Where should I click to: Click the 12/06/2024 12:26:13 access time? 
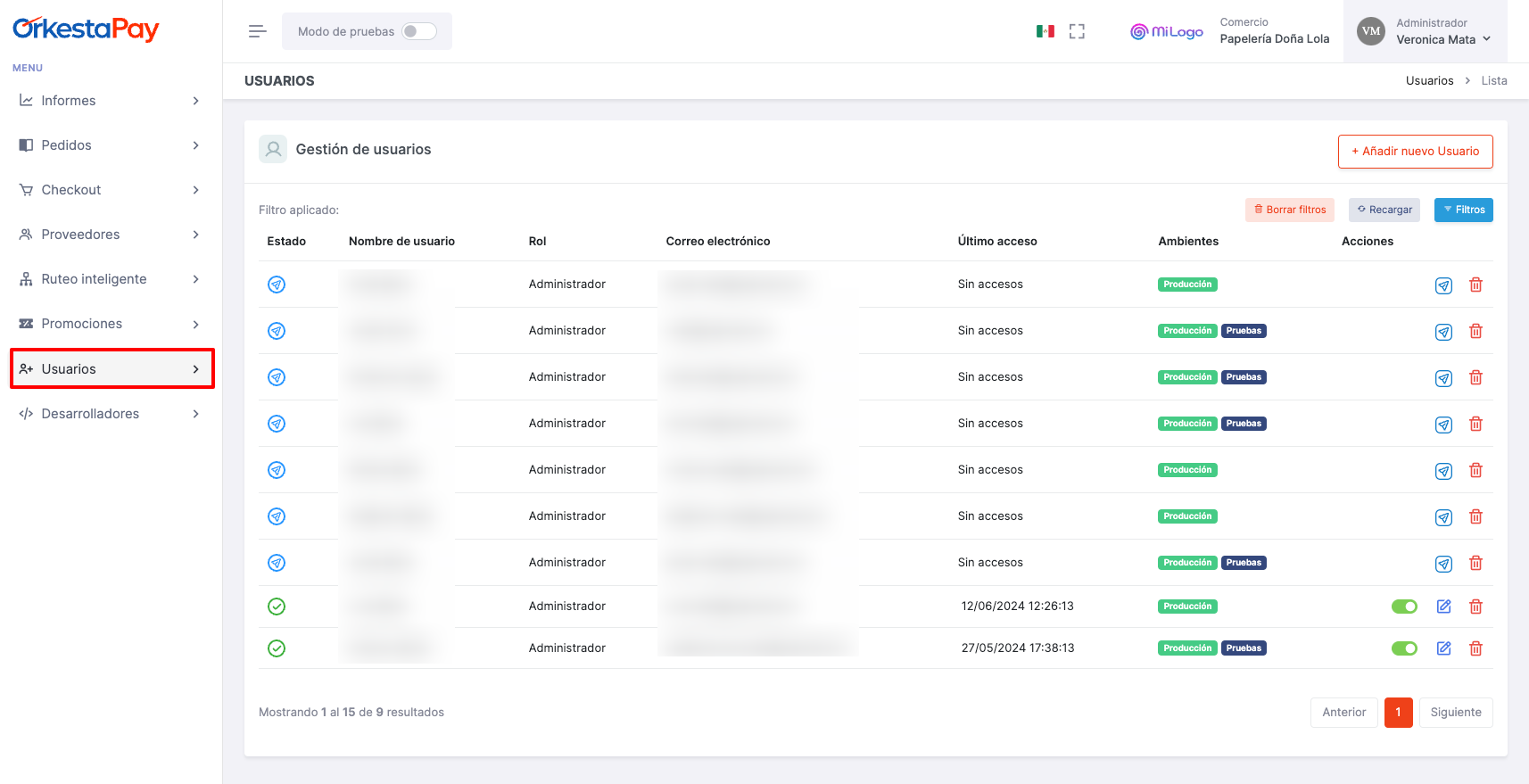tap(1017, 607)
